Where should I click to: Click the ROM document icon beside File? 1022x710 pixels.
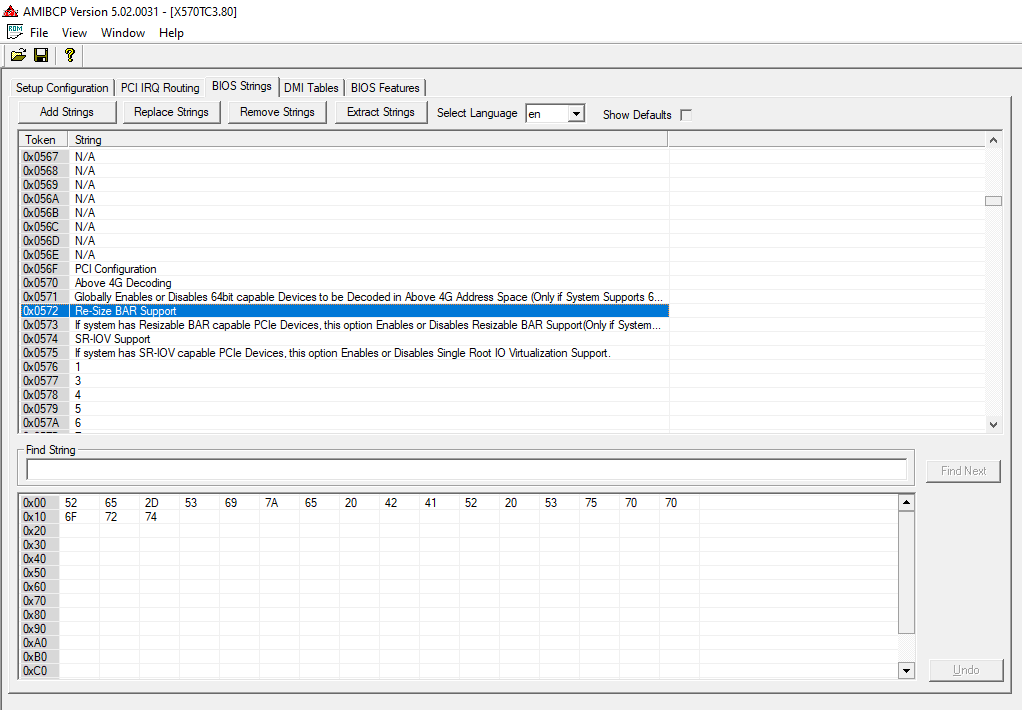[x=15, y=32]
